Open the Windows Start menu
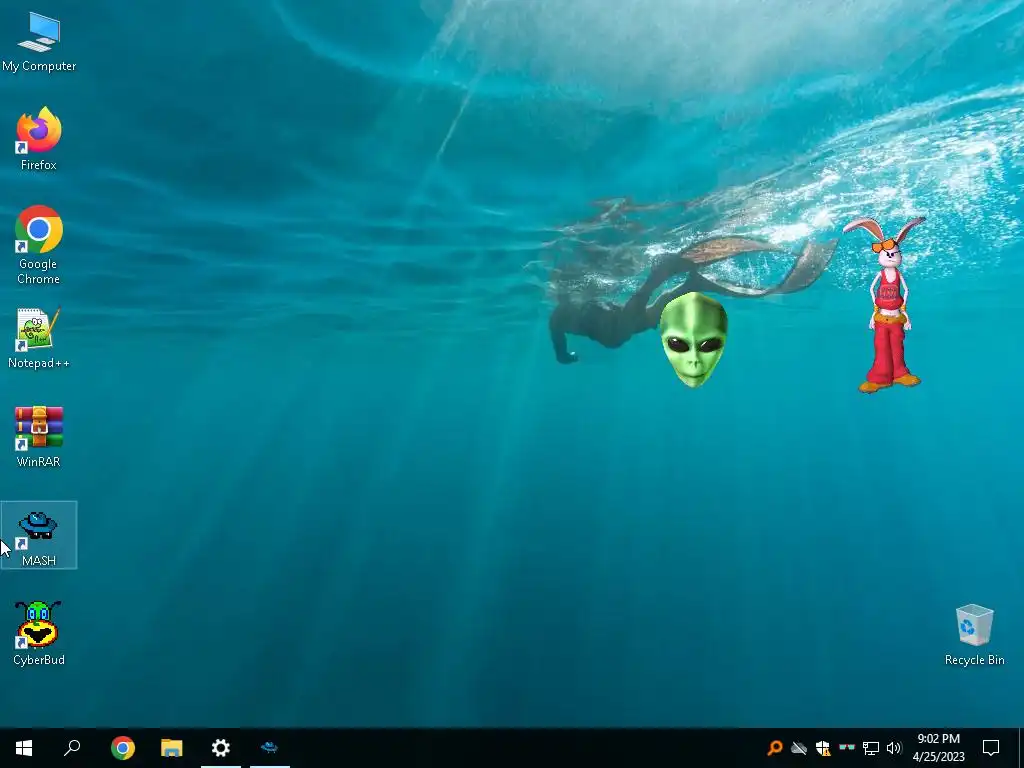Screen dimensions: 1024x768 (x=24, y=748)
